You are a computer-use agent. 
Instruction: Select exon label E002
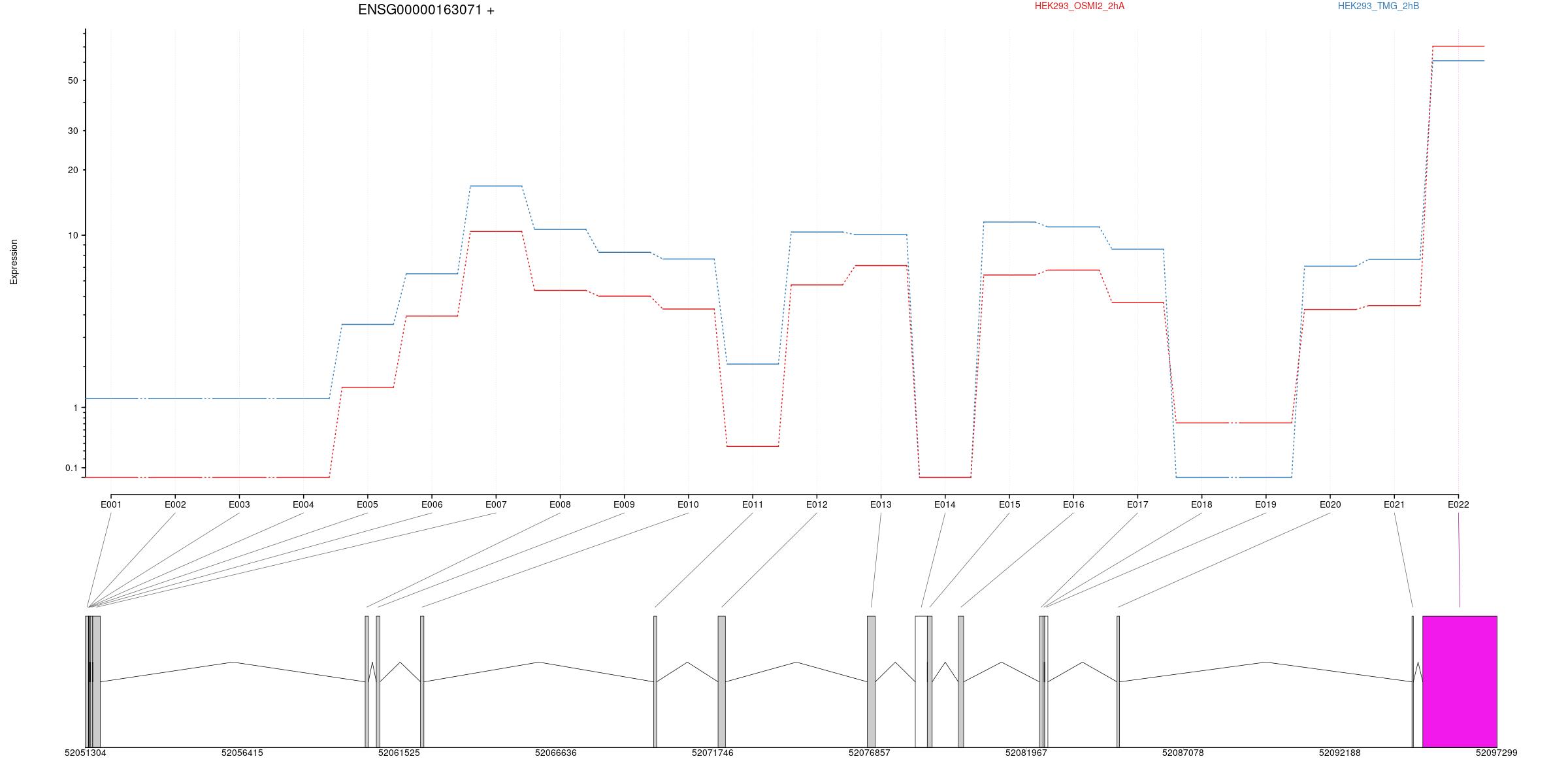(175, 504)
